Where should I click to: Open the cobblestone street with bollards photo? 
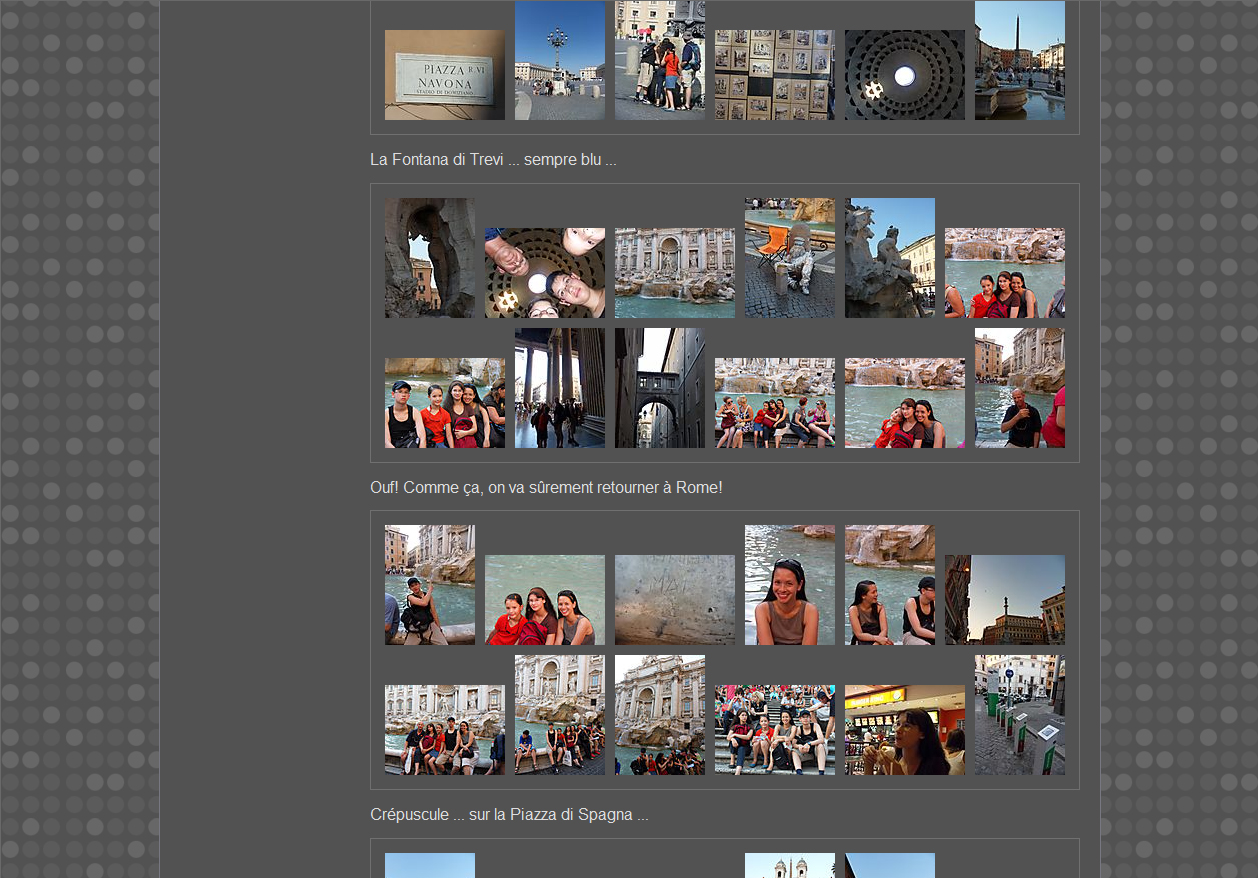(1019, 715)
